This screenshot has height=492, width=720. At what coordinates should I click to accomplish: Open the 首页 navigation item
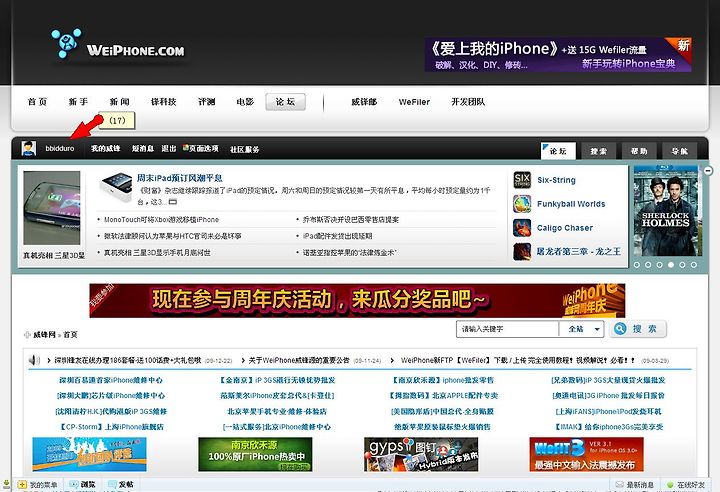37,102
